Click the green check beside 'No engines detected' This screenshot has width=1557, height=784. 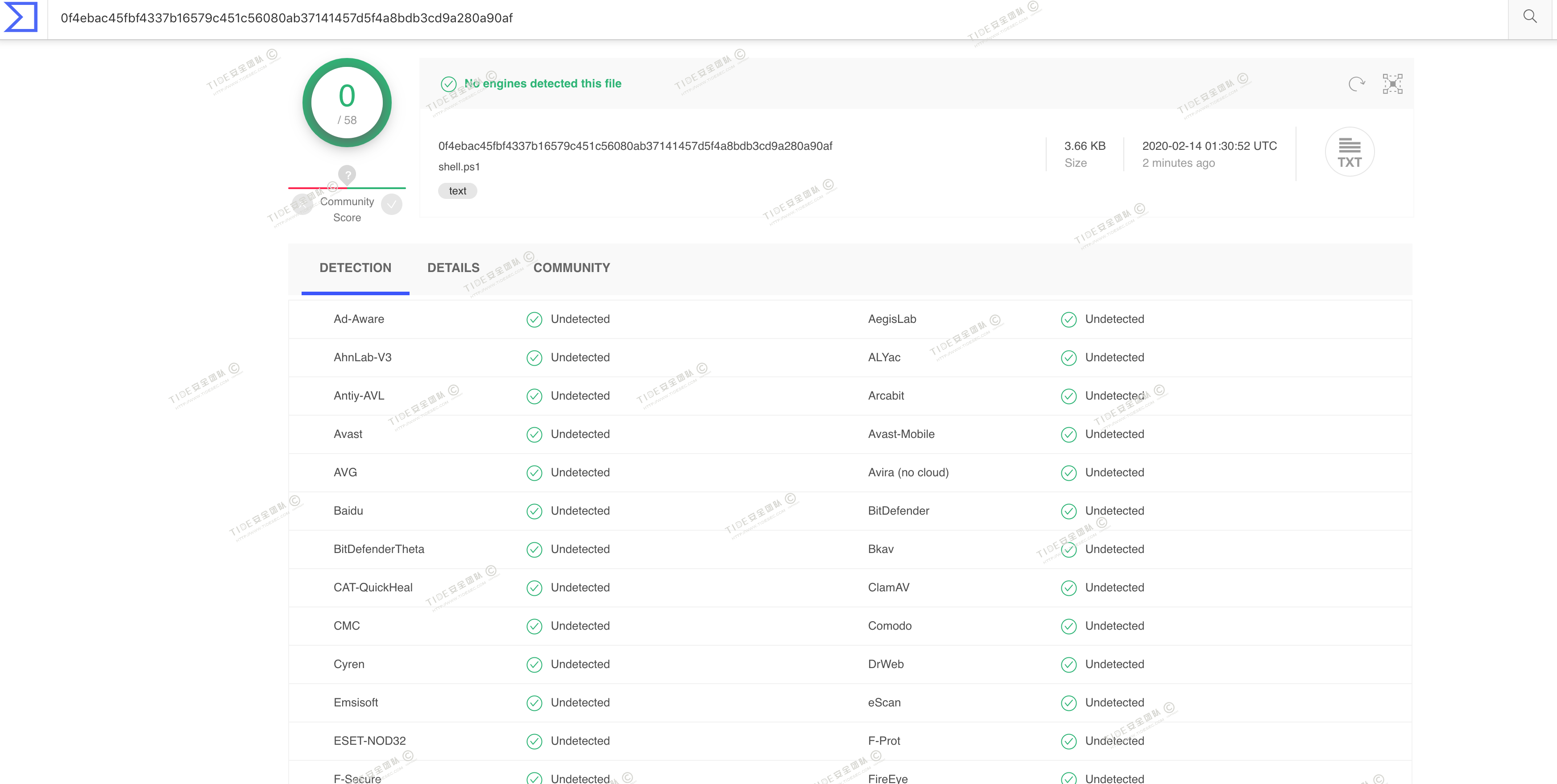(448, 84)
